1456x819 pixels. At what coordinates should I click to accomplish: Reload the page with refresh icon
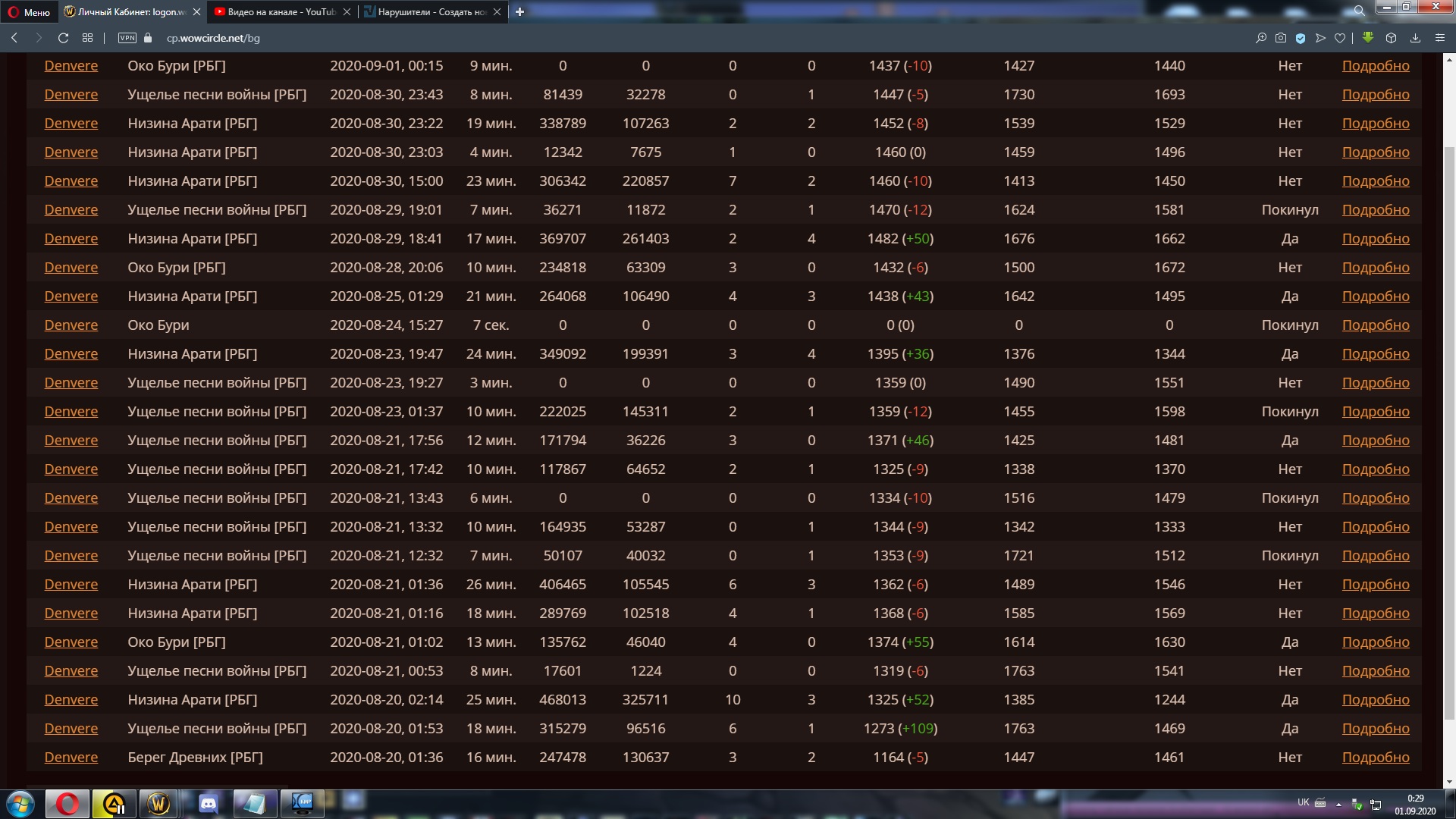[x=64, y=38]
